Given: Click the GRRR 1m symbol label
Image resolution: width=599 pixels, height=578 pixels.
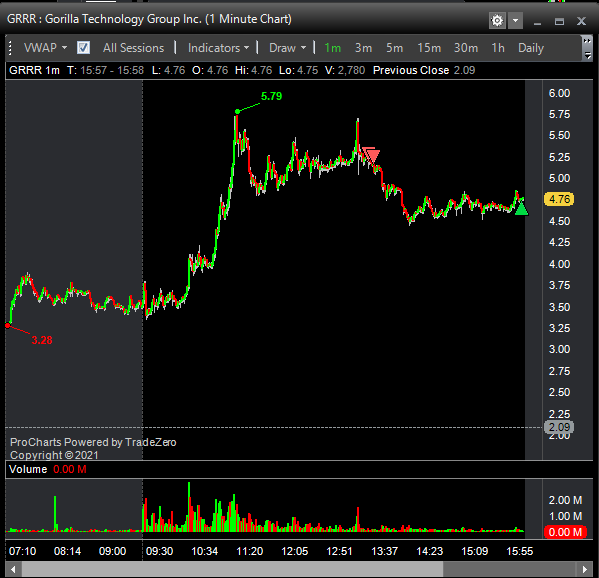Looking at the screenshot, I should point(34,70).
